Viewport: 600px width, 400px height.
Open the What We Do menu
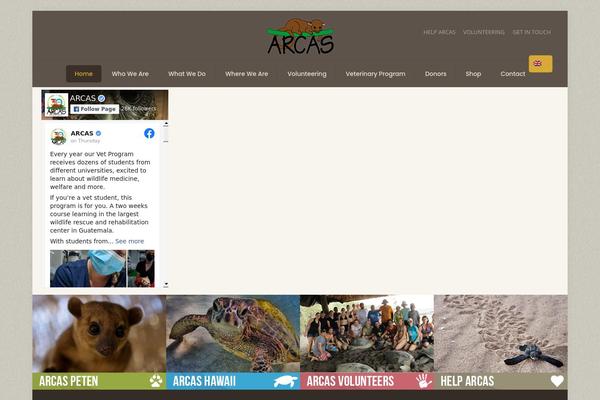click(187, 74)
